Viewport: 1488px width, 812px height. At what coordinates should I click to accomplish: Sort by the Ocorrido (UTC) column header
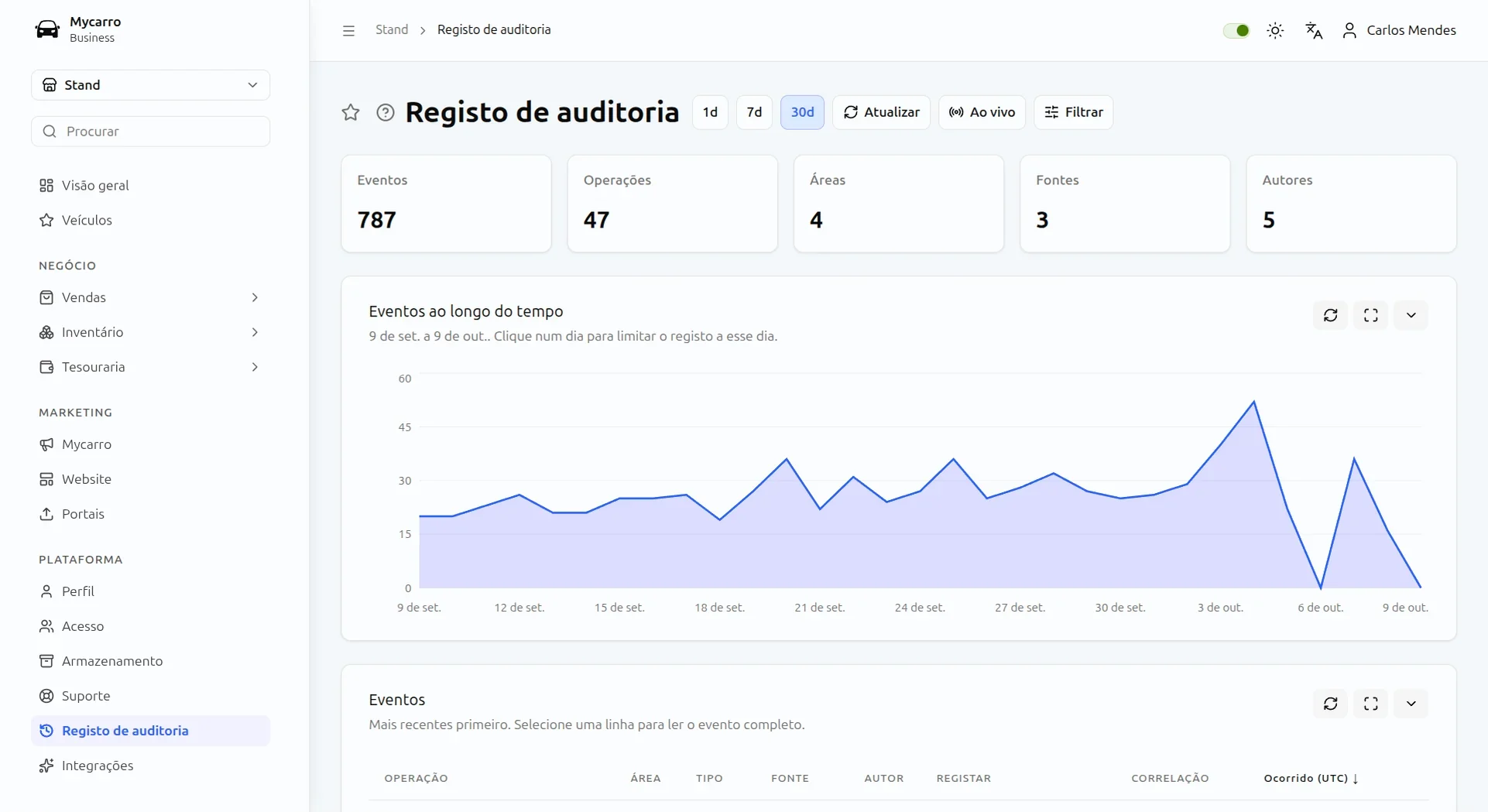tap(1311, 778)
